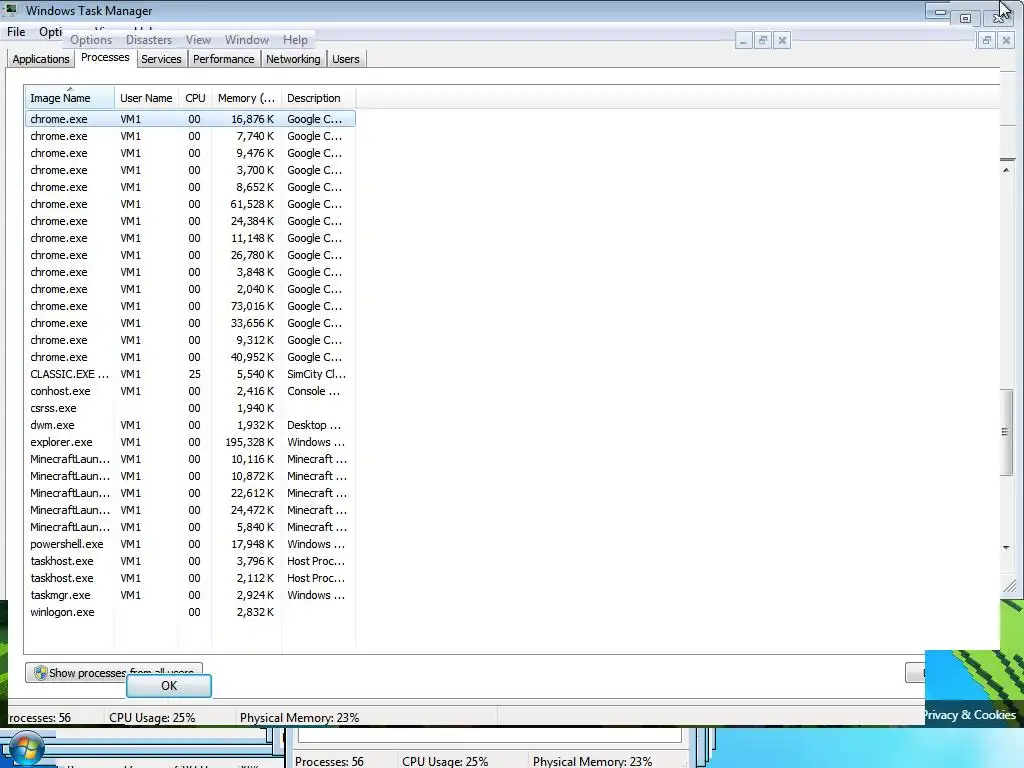Screen dimensions: 1024x768
Task: Select the conhost.exe process row
Action: pyautogui.click(x=190, y=391)
